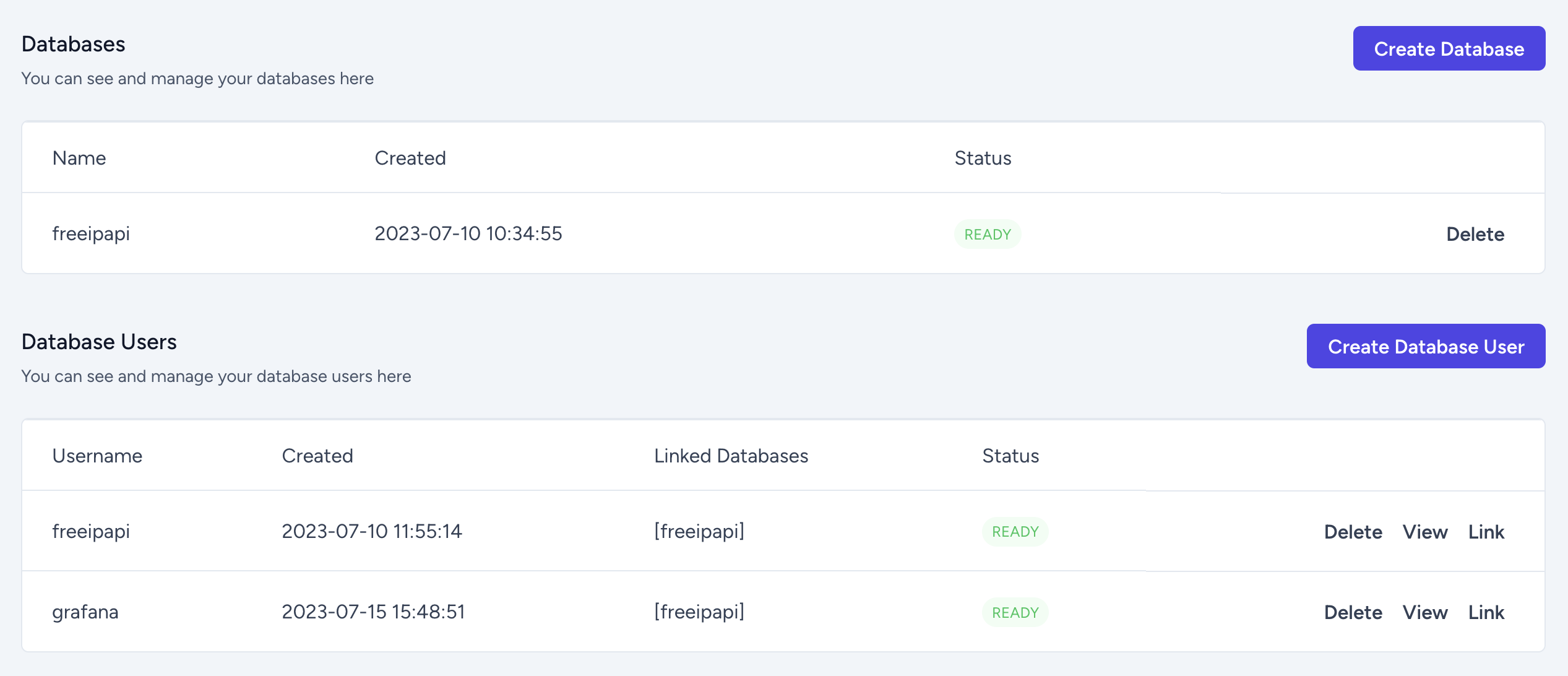Delete the freeipapi database user
Image resolution: width=1568 pixels, height=676 pixels.
pos(1353,532)
